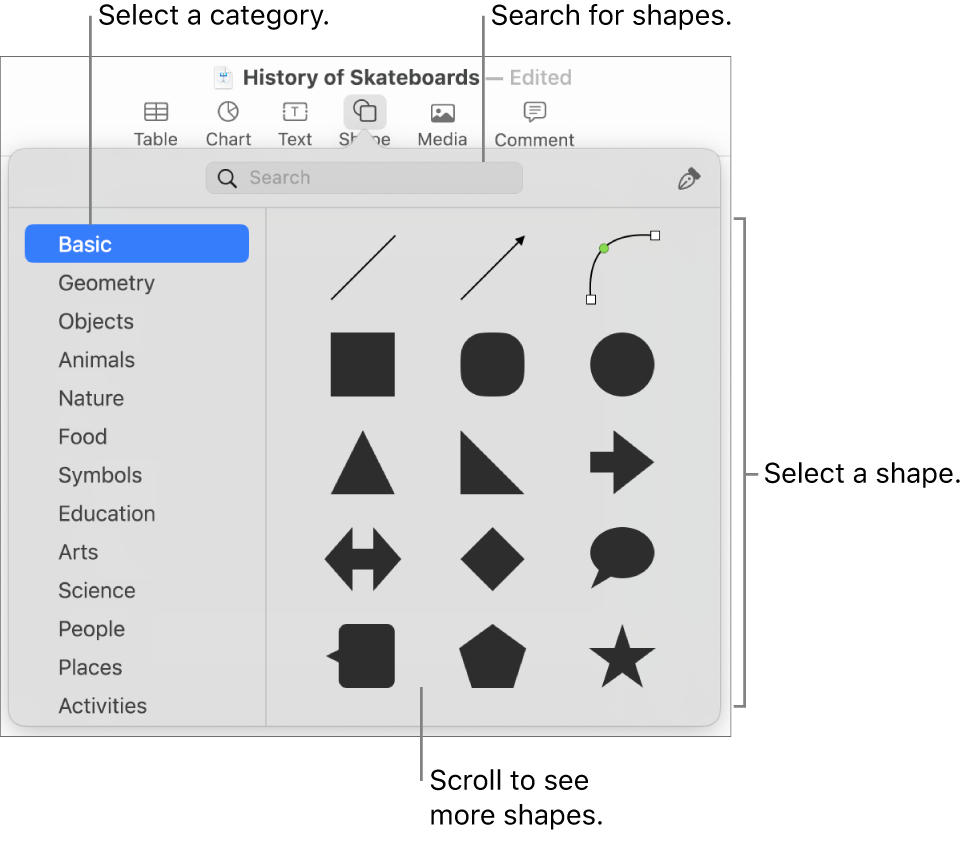
Task: Insert the speech bubble shape
Action: (x=622, y=557)
